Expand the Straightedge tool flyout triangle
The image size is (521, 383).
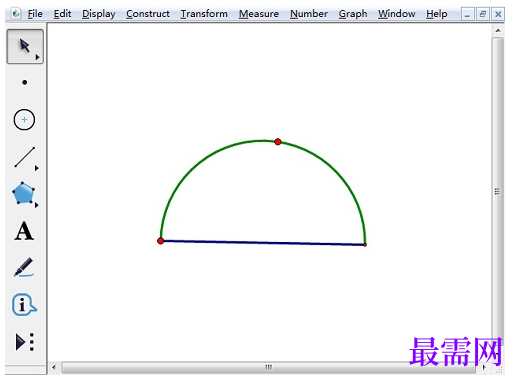pos(37,168)
